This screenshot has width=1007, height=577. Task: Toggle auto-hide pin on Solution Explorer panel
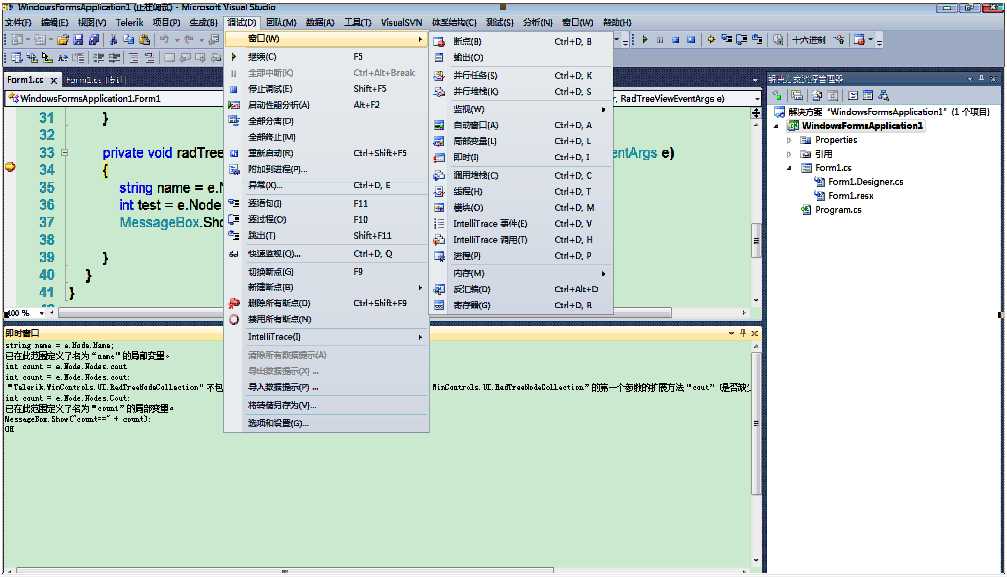(x=981, y=78)
